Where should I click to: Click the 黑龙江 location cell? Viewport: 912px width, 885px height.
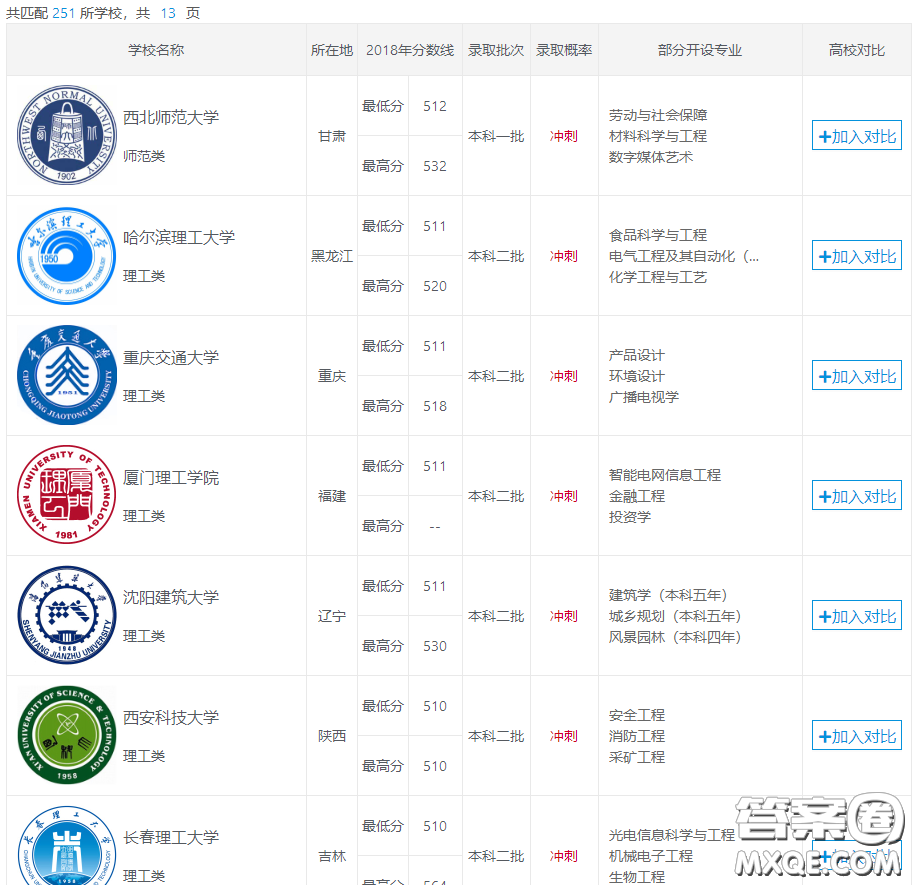pyautogui.click(x=332, y=256)
